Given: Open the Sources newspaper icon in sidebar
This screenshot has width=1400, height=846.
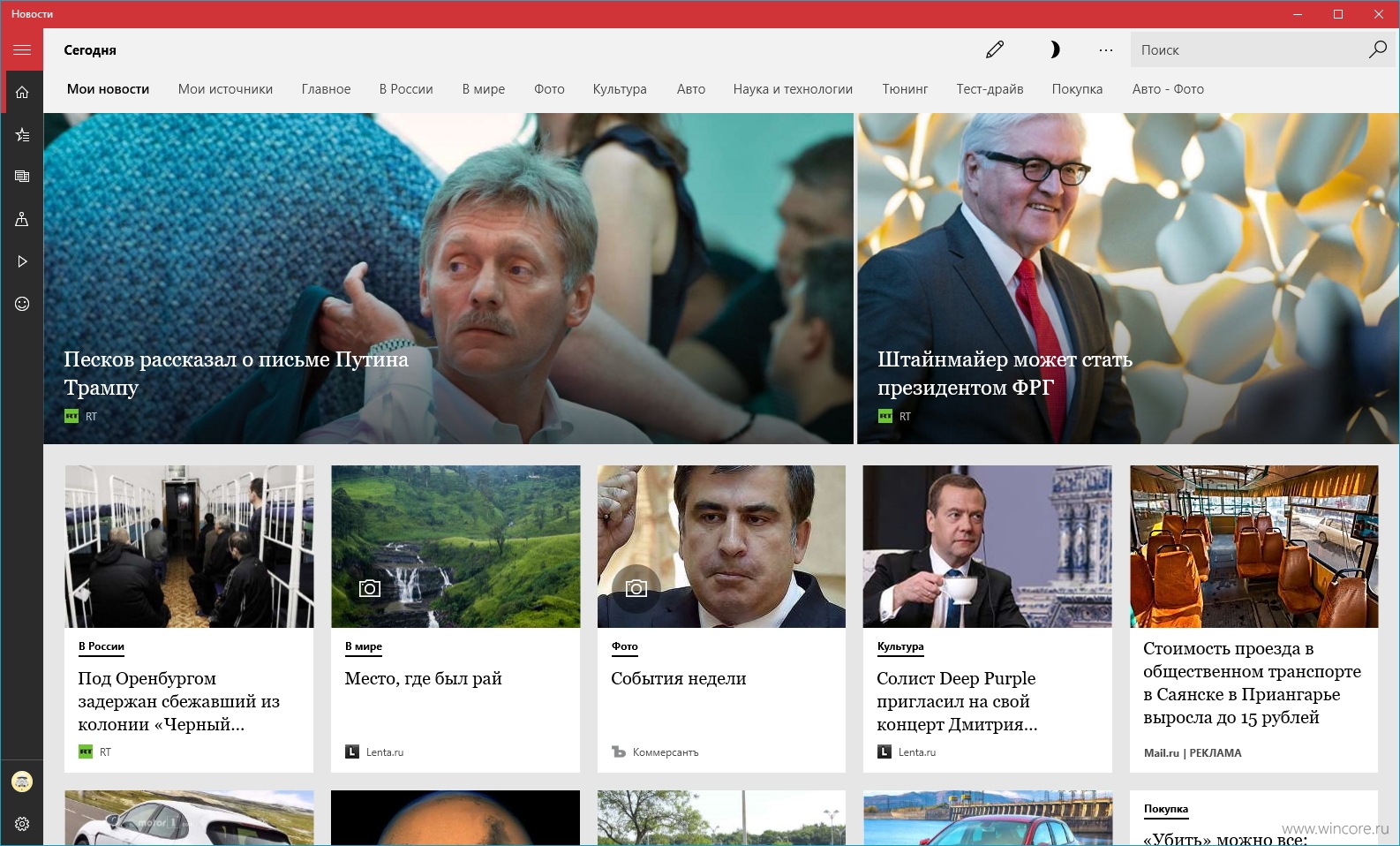Looking at the screenshot, I should pyautogui.click(x=22, y=177).
